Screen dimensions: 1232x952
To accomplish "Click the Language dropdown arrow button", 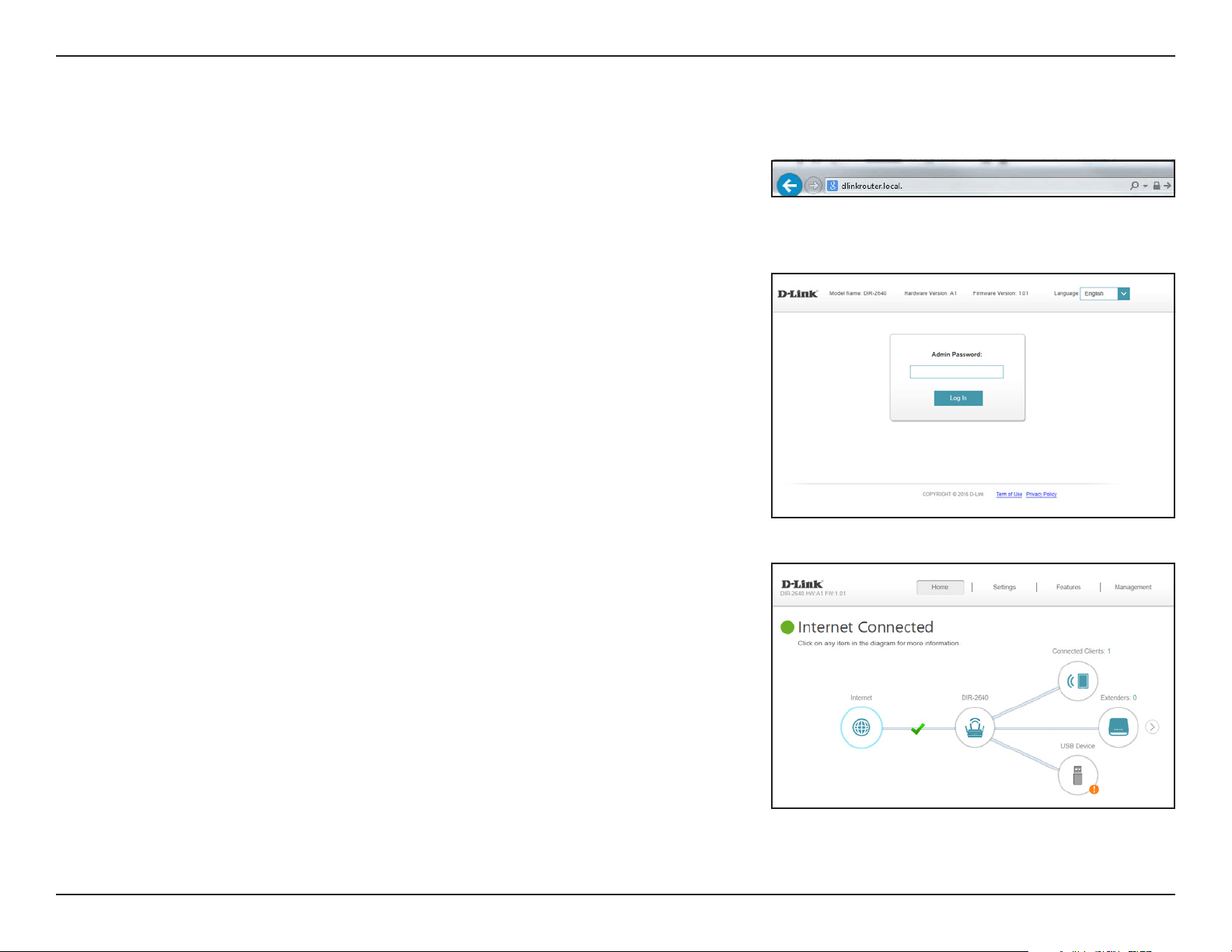I will tap(1124, 294).
